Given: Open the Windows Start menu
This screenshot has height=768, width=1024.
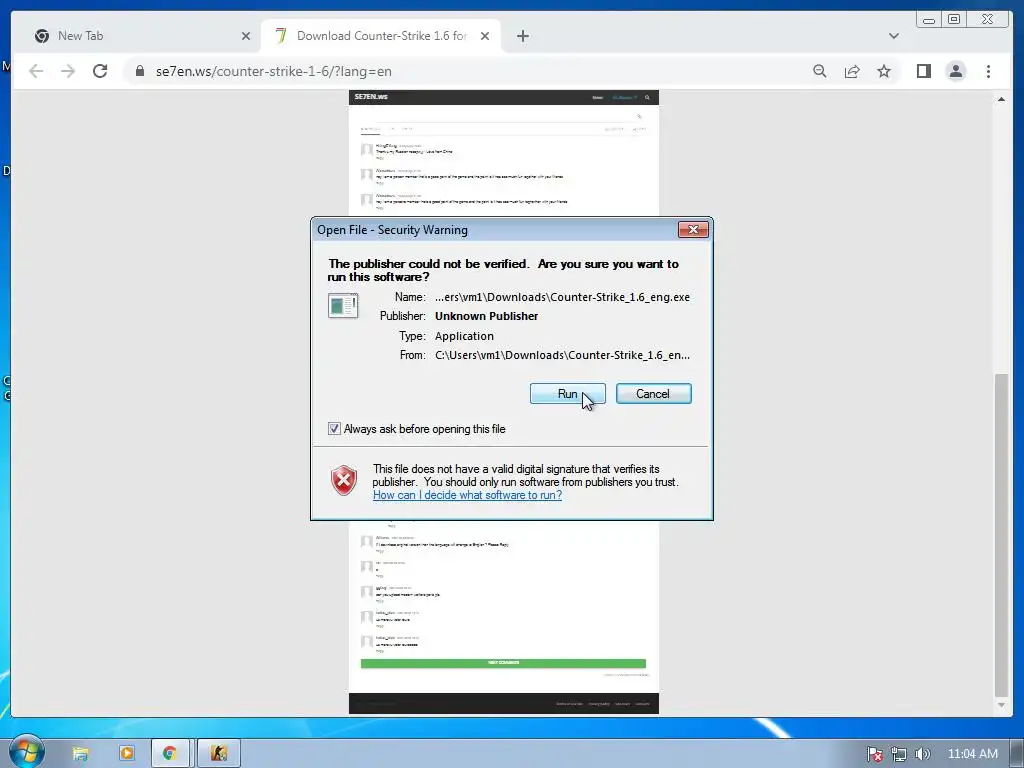Looking at the screenshot, I should 26,752.
